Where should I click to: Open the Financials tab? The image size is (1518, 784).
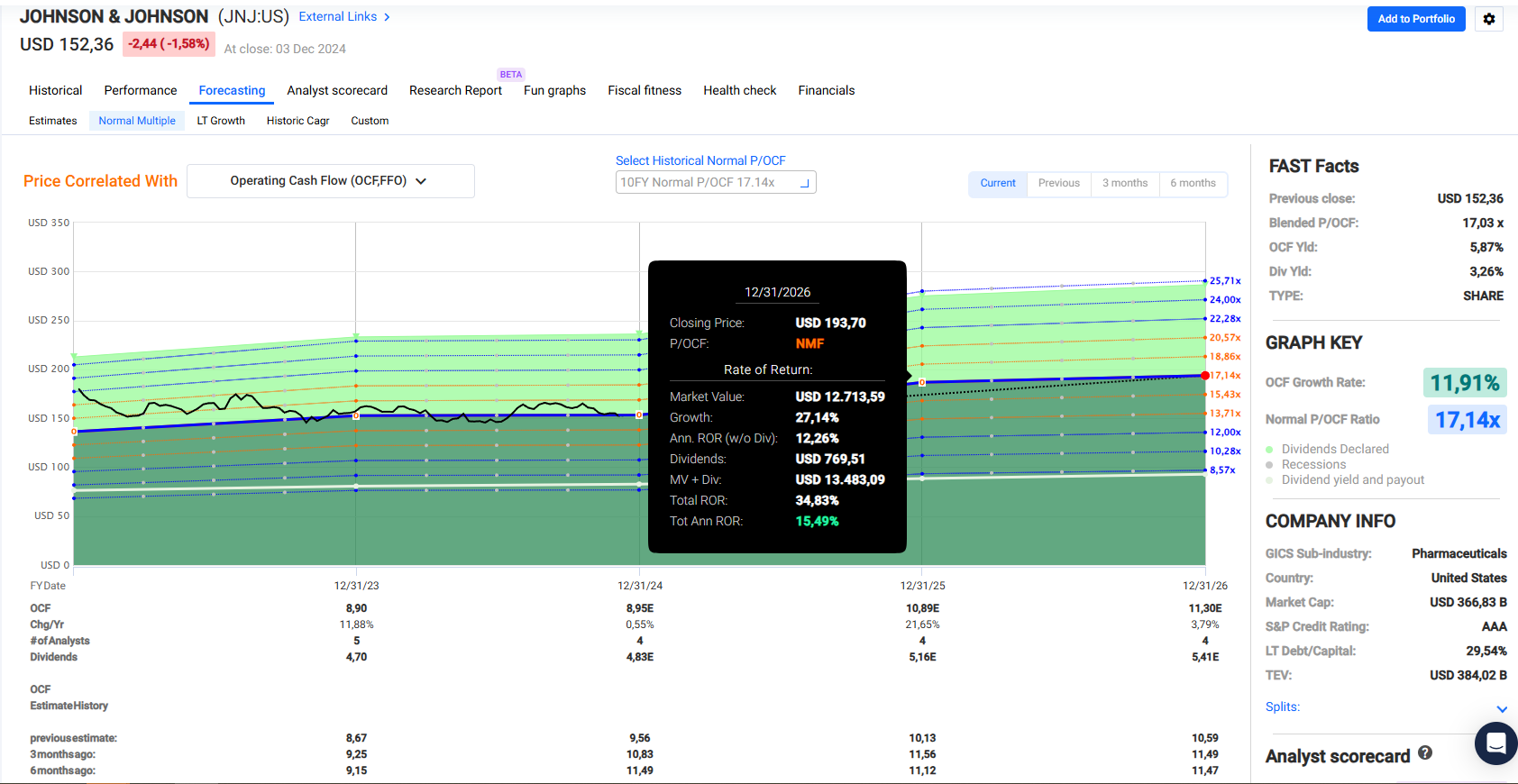pyautogui.click(x=826, y=90)
